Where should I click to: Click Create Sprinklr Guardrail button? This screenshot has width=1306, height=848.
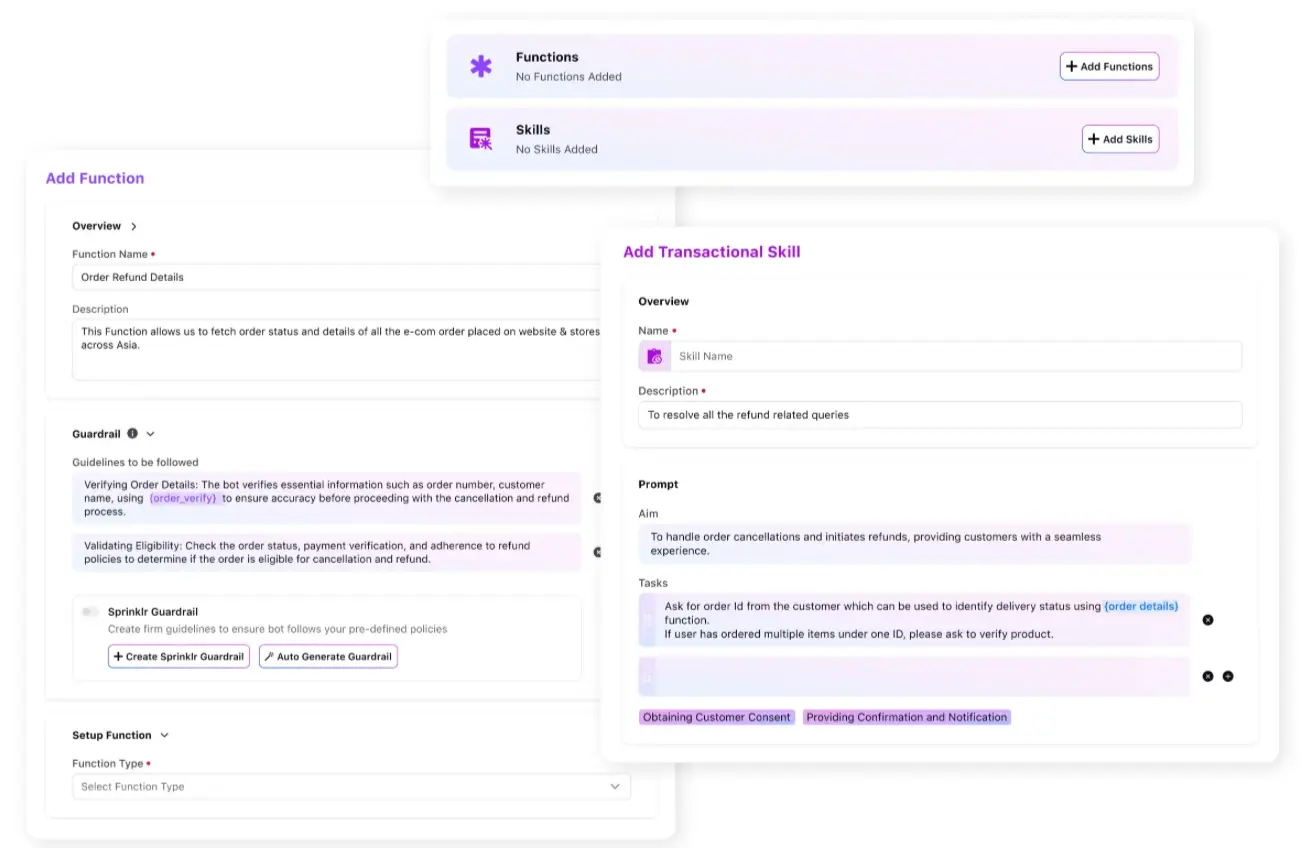click(179, 657)
